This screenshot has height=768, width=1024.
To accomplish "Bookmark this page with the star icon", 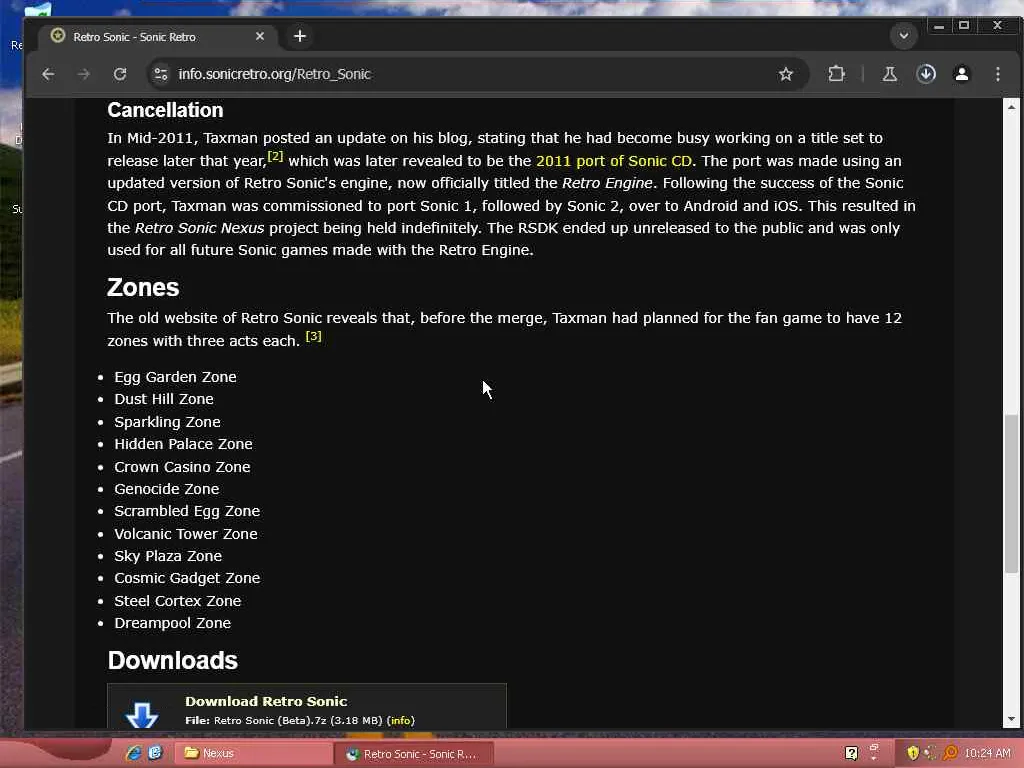I will coord(786,74).
